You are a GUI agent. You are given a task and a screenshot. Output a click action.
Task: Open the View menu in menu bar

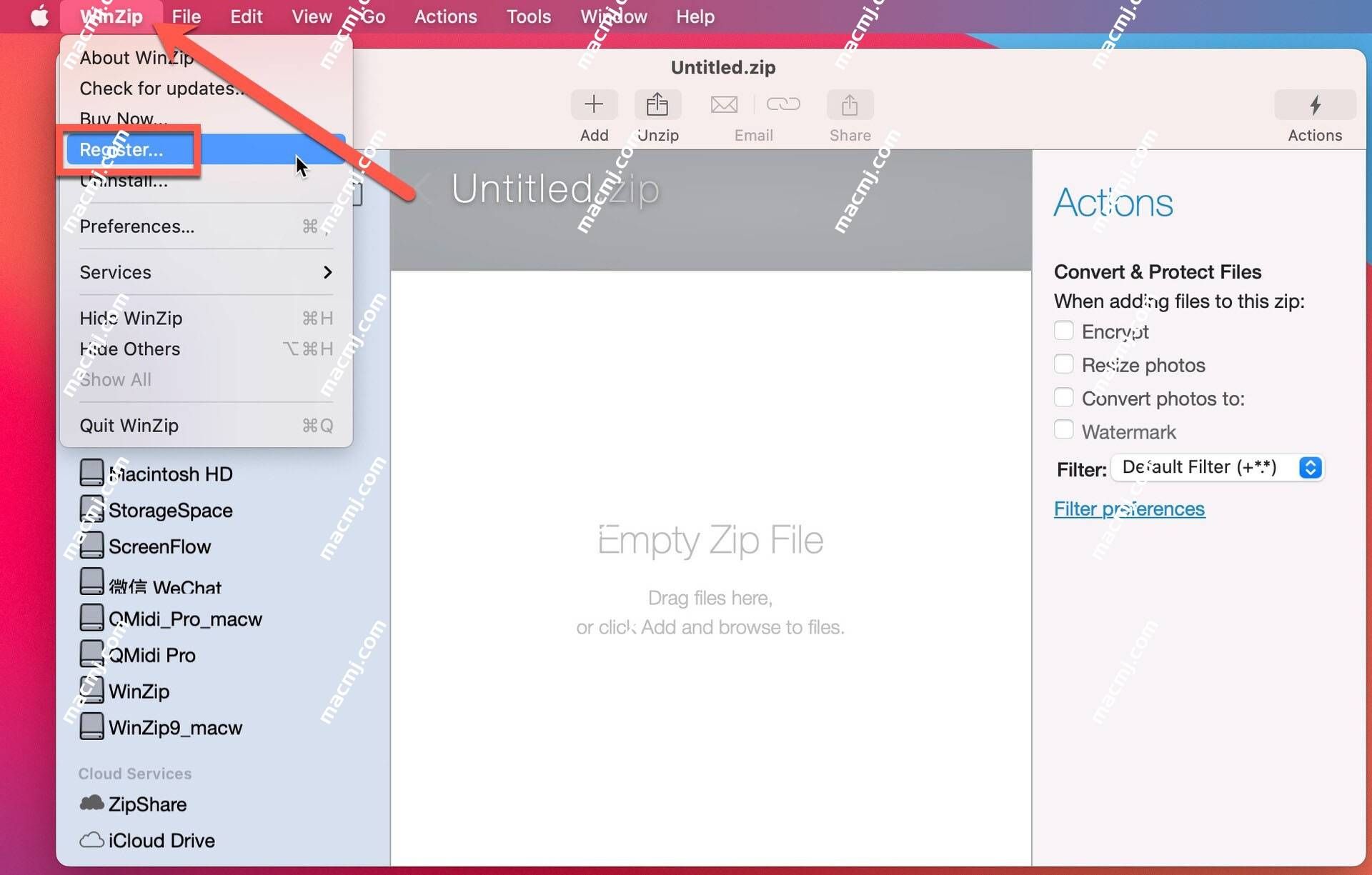(312, 16)
